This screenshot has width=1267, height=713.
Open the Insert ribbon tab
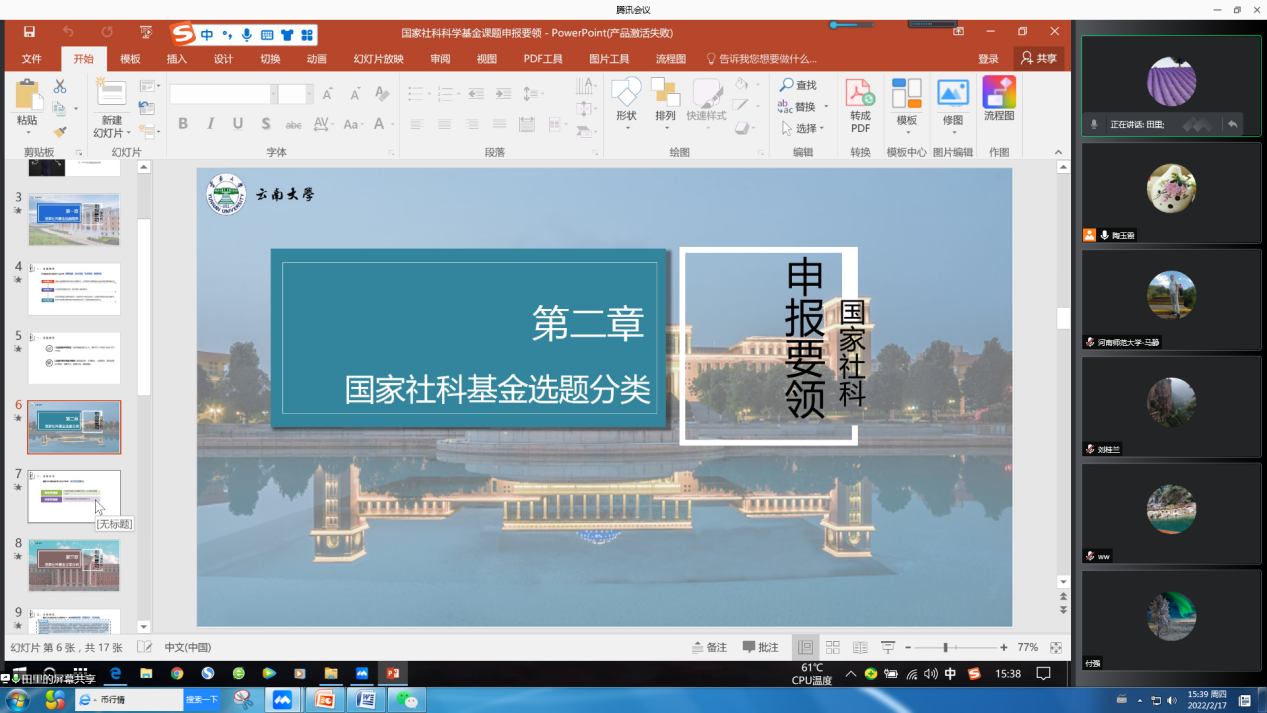click(177, 59)
